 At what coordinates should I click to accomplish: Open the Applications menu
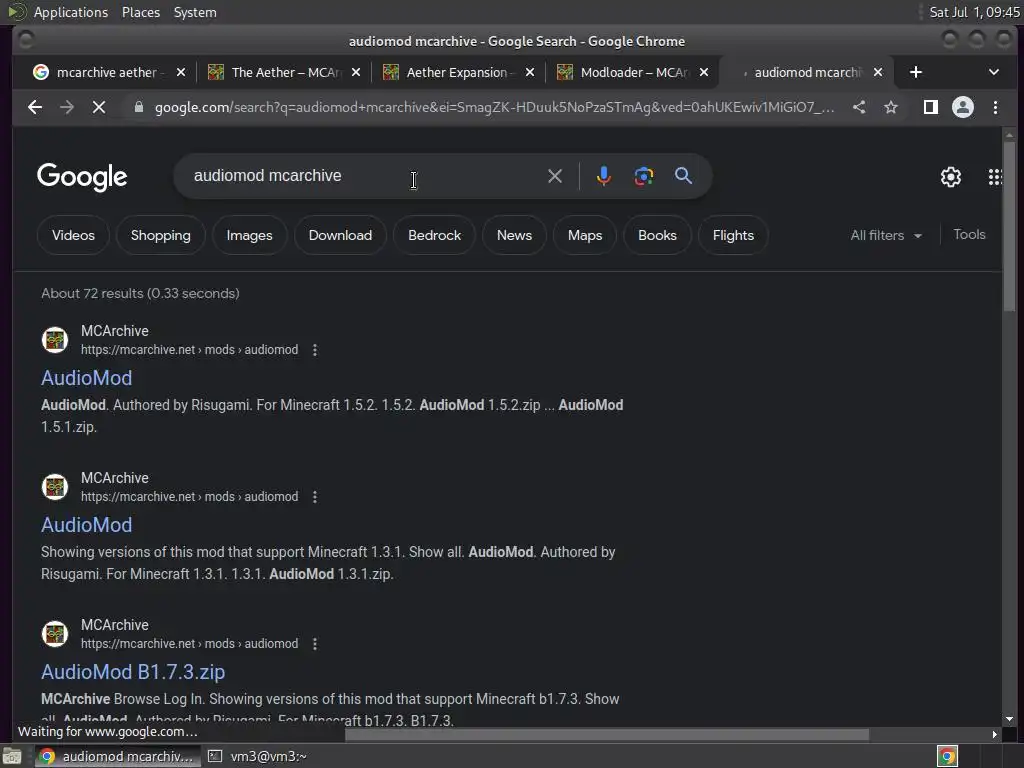point(71,12)
